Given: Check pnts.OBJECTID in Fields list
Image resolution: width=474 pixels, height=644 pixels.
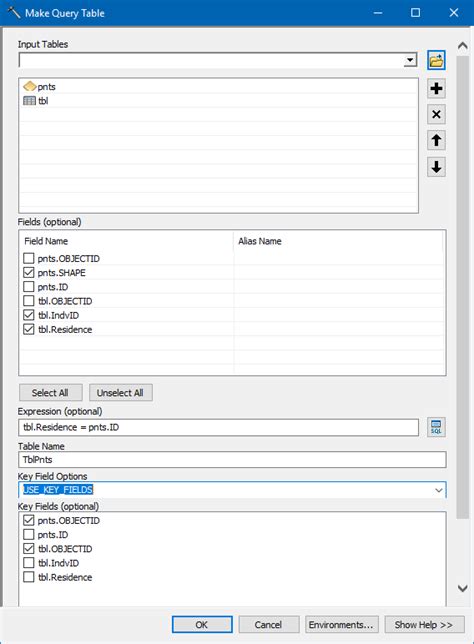Looking at the screenshot, I should [29, 258].
